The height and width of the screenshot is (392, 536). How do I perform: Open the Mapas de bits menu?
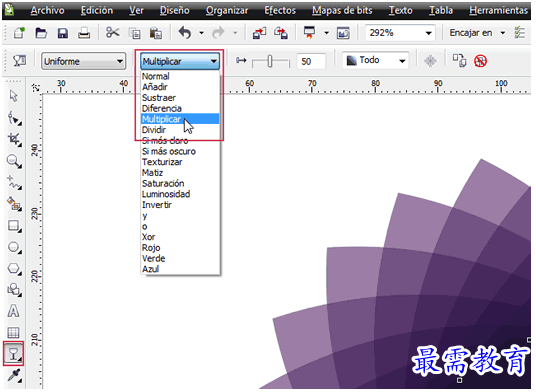click(342, 11)
